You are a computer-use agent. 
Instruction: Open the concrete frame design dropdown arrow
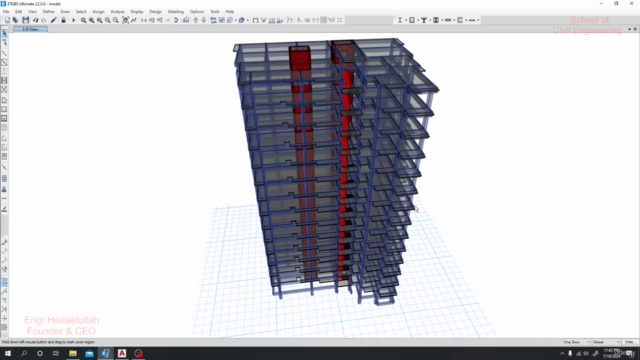(x=418, y=20)
